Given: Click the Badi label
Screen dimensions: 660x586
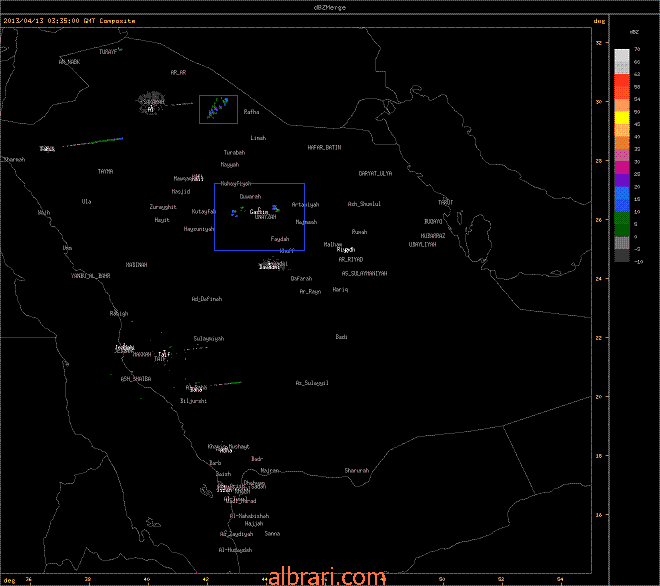Looking at the screenshot, I should tap(341, 337).
